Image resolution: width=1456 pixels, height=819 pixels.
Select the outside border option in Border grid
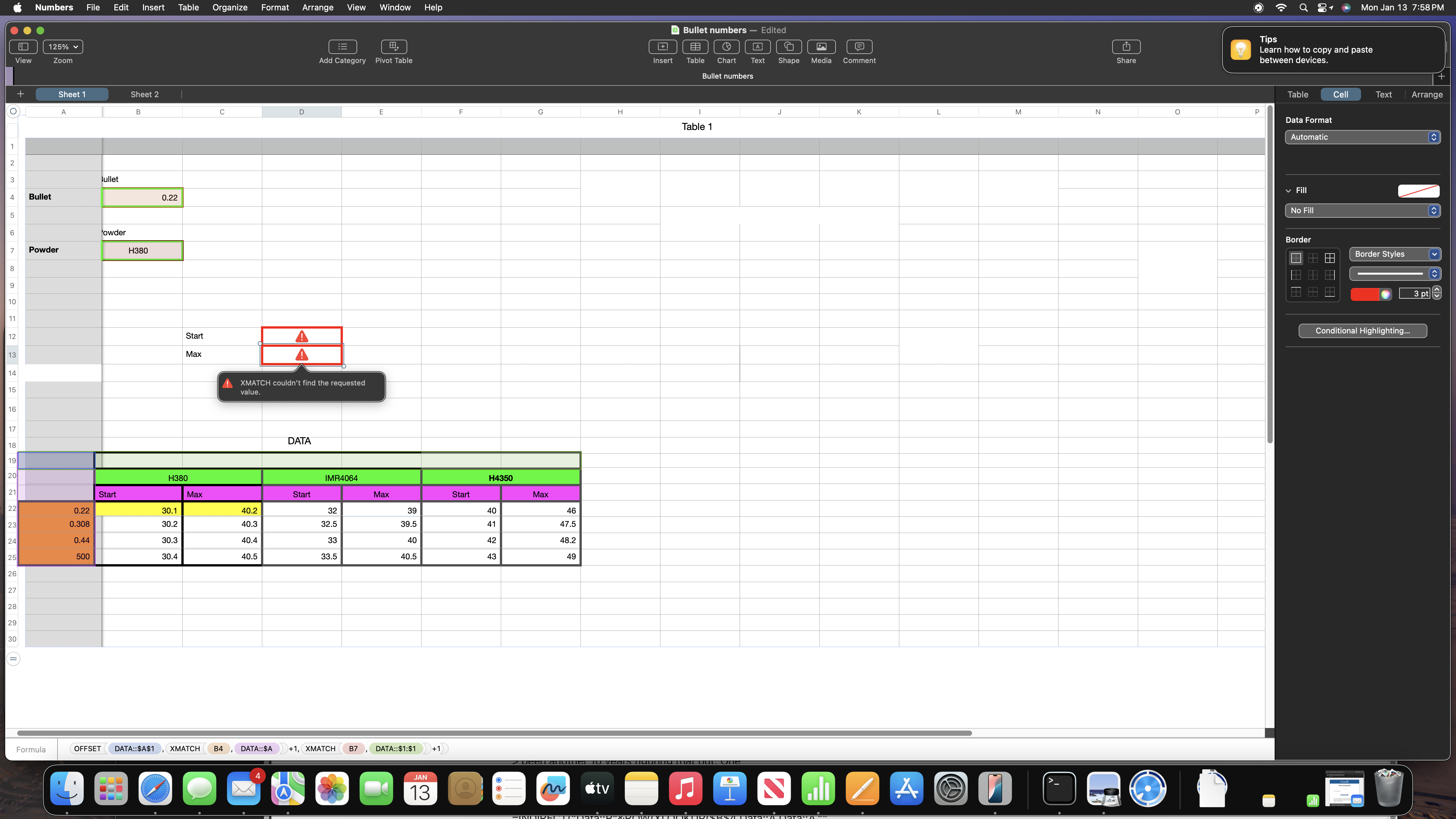pyautogui.click(x=1295, y=258)
